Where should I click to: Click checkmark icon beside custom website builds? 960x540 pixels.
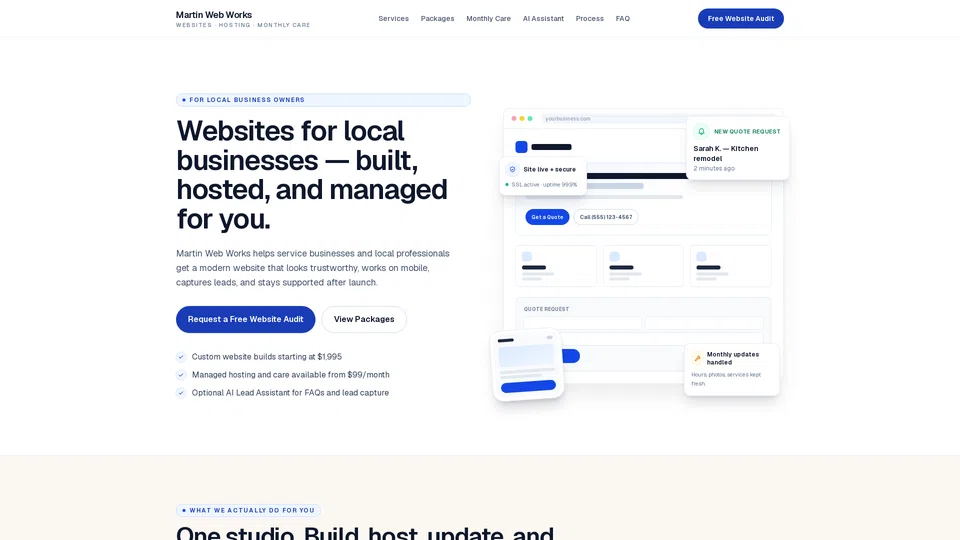(x=181, y=357)
